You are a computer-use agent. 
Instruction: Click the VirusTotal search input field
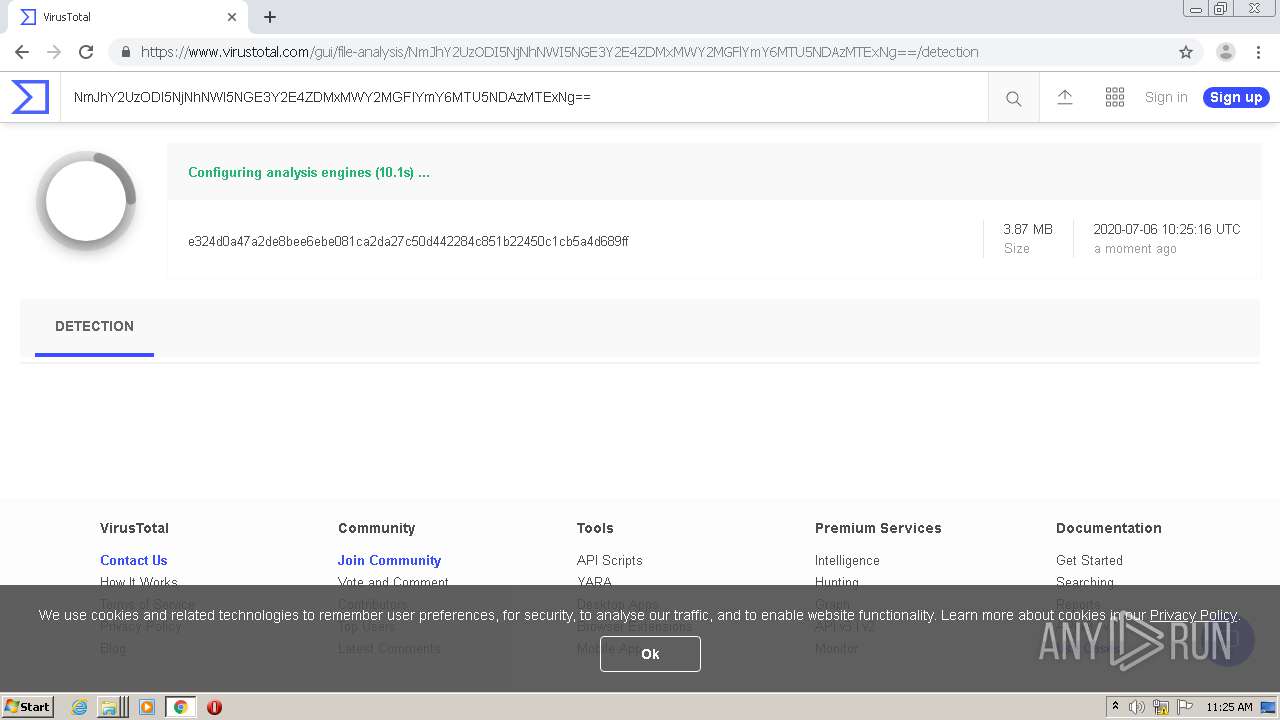point(524,97)
